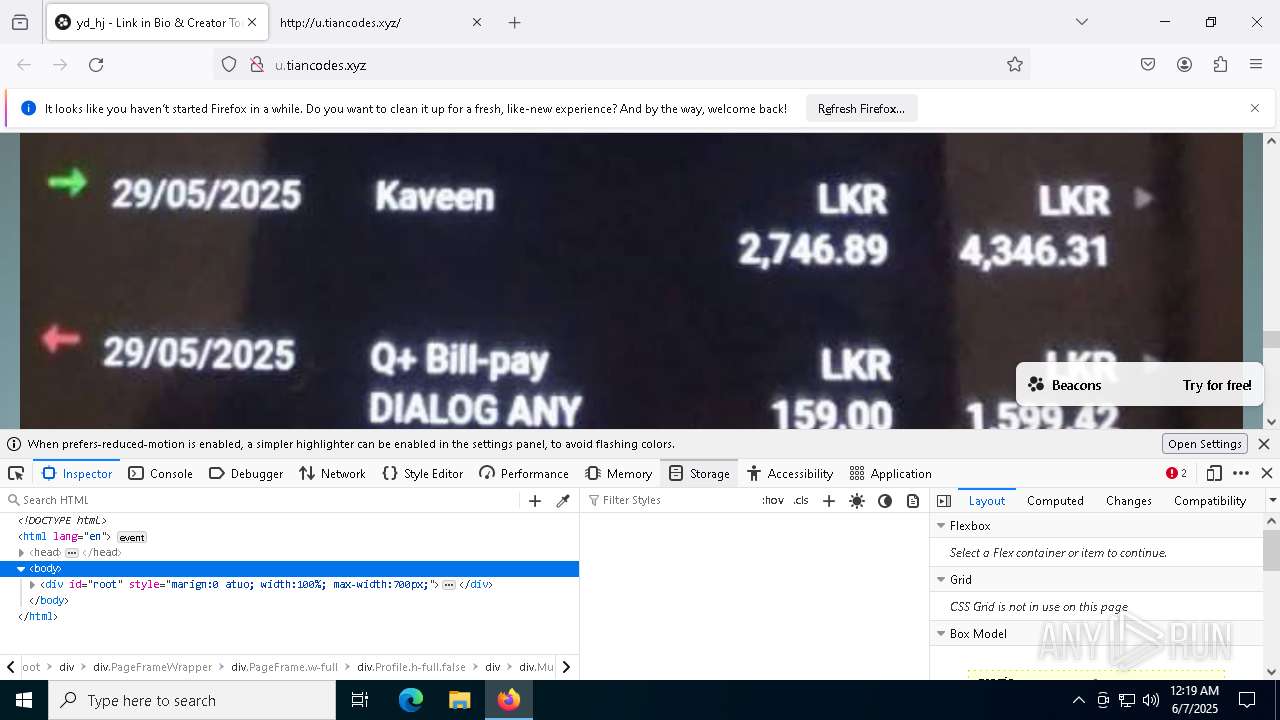
Task: Create a new node in HTML
Action: pos(535,501)
